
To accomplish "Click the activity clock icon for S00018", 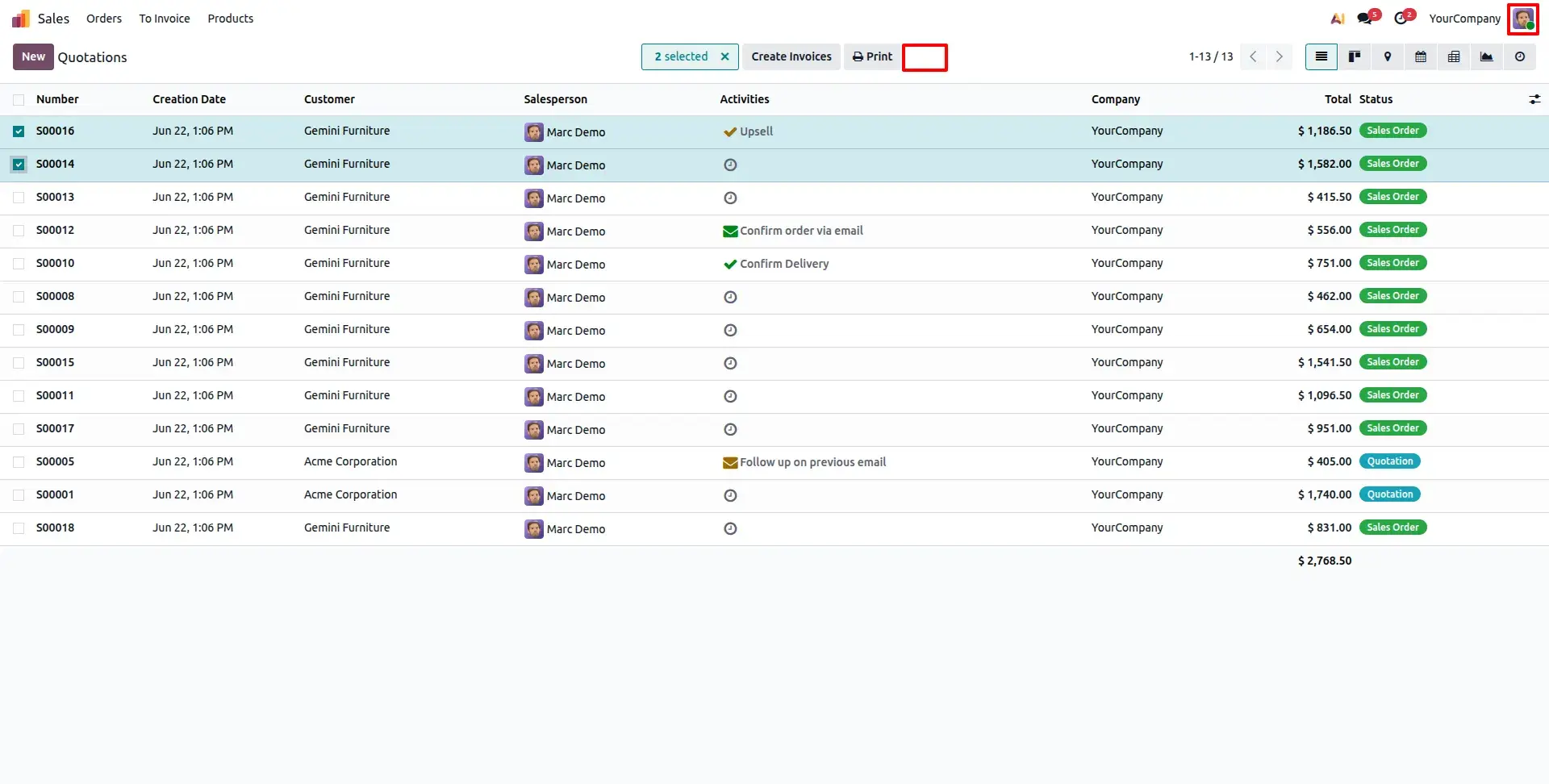I will 730,528.
